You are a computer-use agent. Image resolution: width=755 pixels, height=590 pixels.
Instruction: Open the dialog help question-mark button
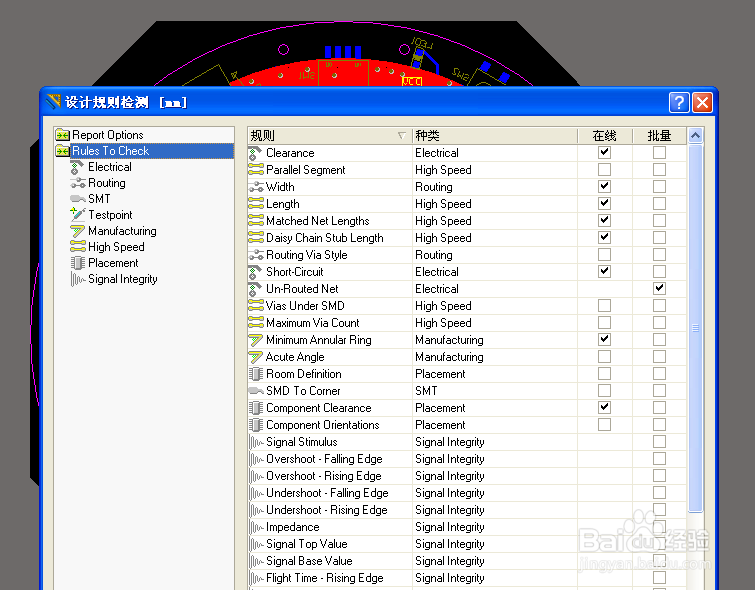coord(679,102)
